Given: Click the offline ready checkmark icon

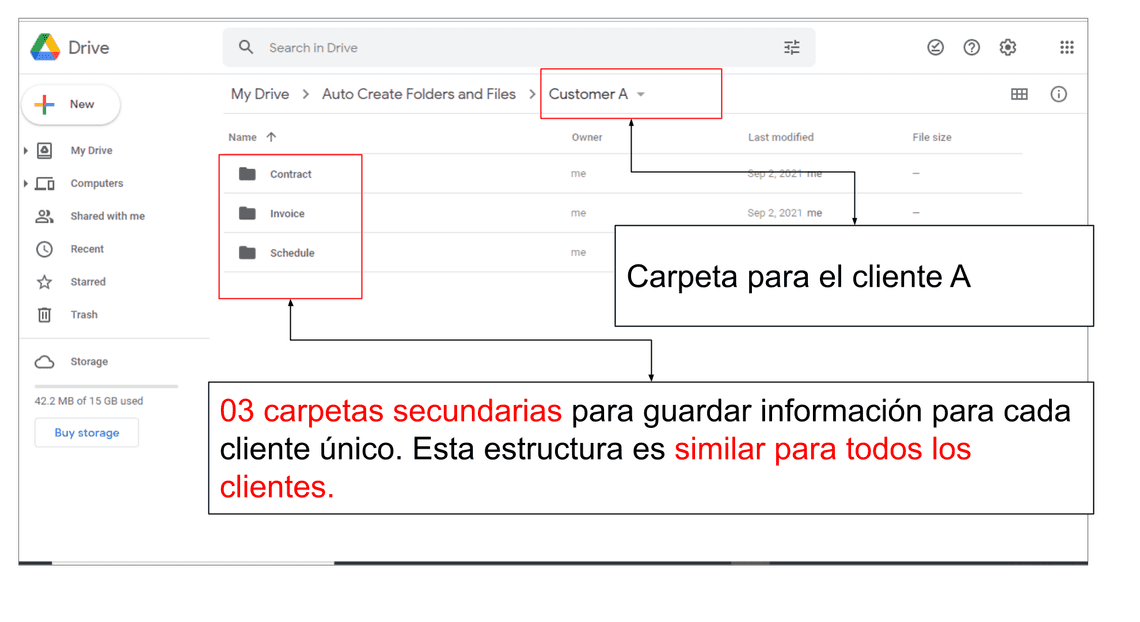Looking at the screenshot, I should (935, 47).
